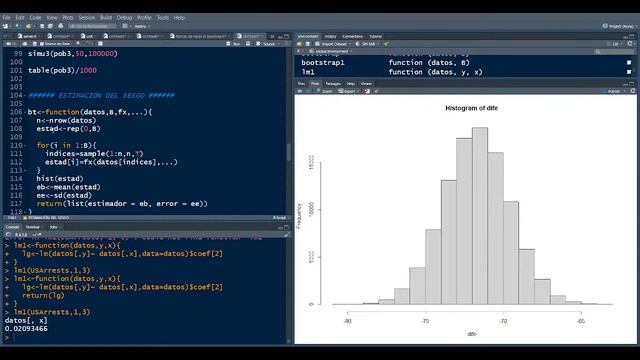The image size is (640, 360).
Task: Click the Source button in editor
Action: pyautogui.click(x=266, y=44)
